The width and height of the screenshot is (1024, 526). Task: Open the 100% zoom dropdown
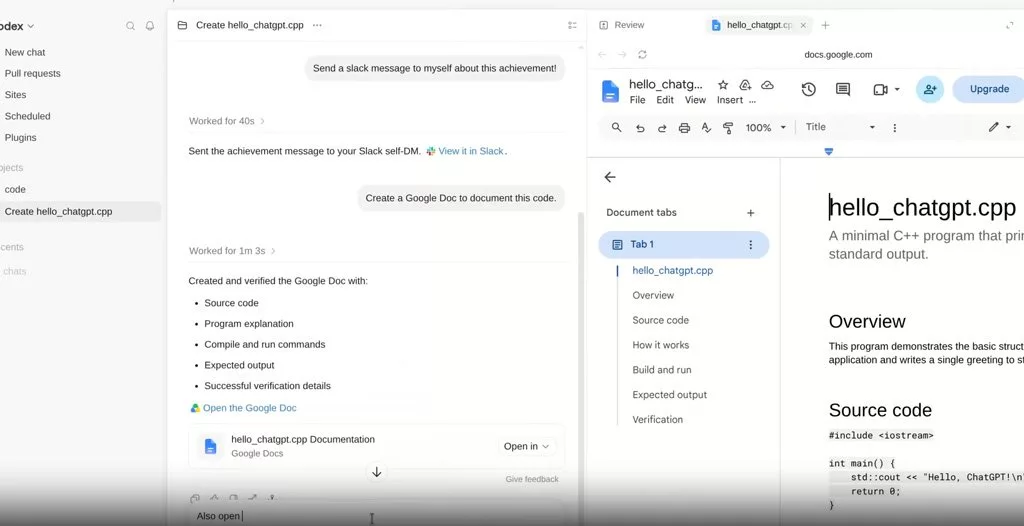765,128
